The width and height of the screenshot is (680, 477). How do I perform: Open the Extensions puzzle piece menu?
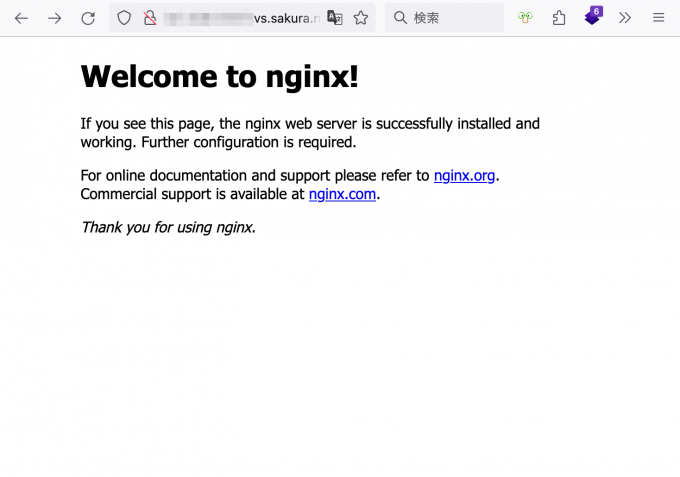pos(559,18)
